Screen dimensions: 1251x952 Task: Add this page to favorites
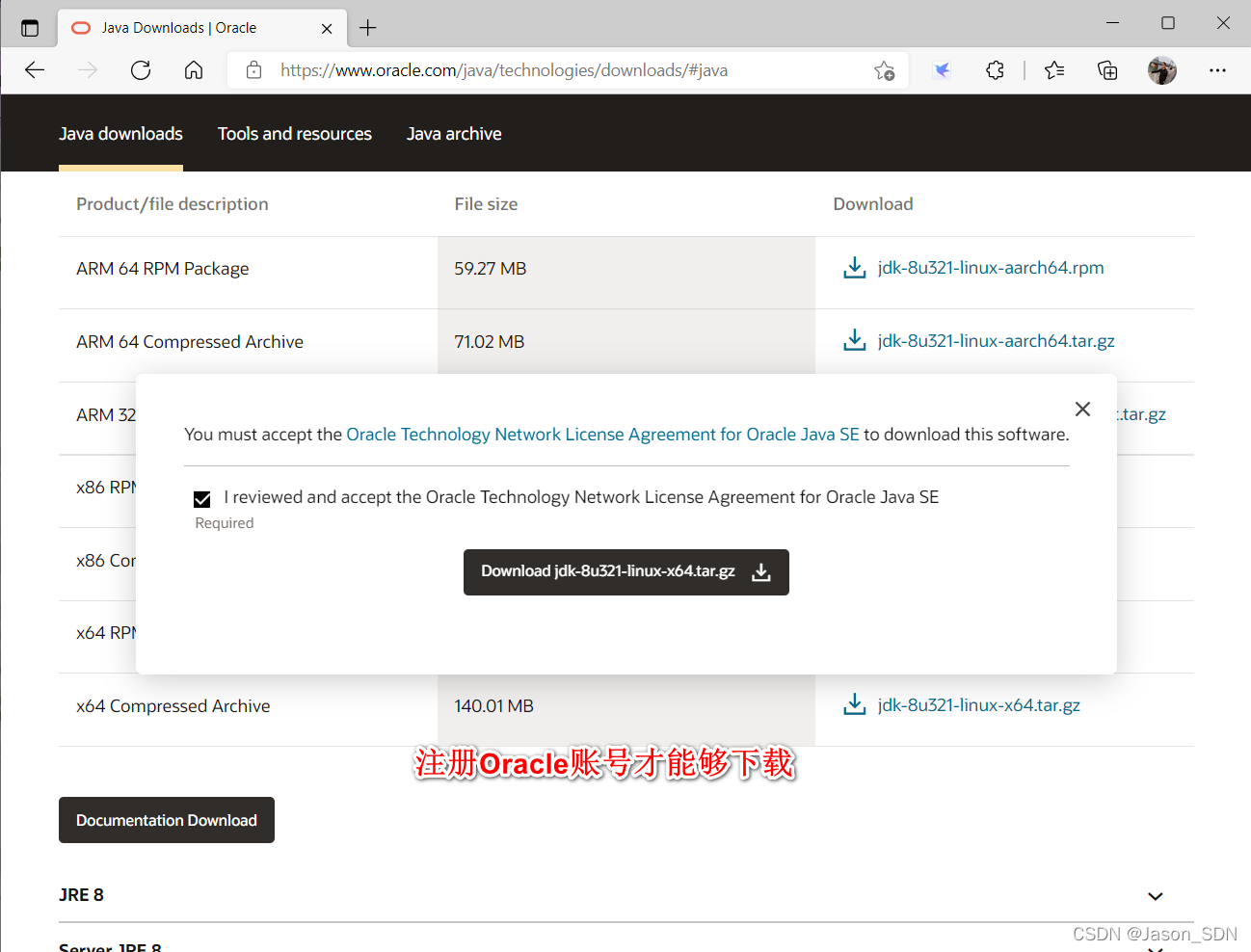point(884,70)
